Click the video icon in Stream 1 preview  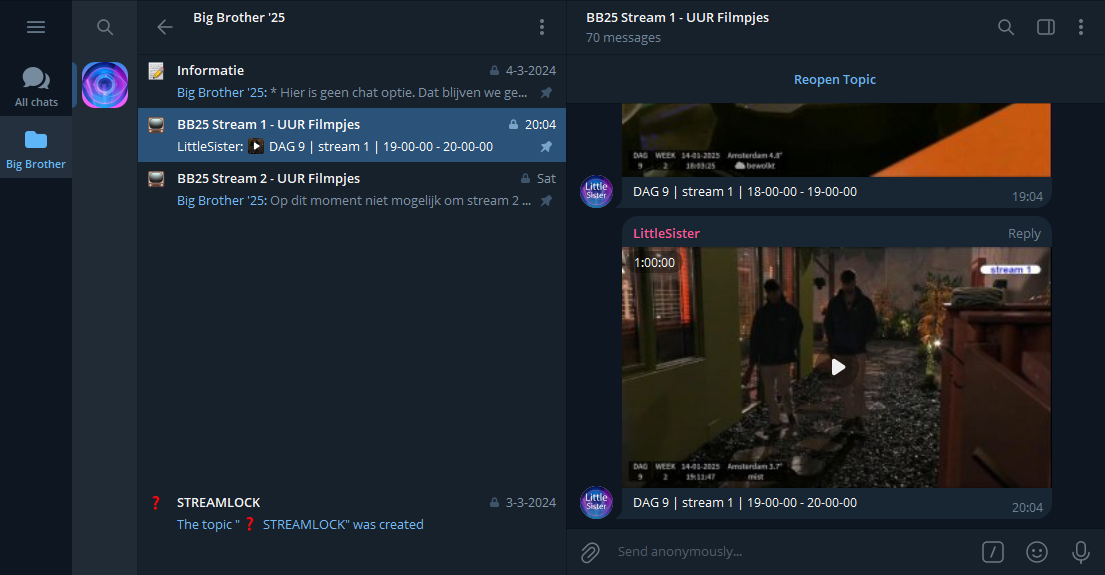[256, 147]
